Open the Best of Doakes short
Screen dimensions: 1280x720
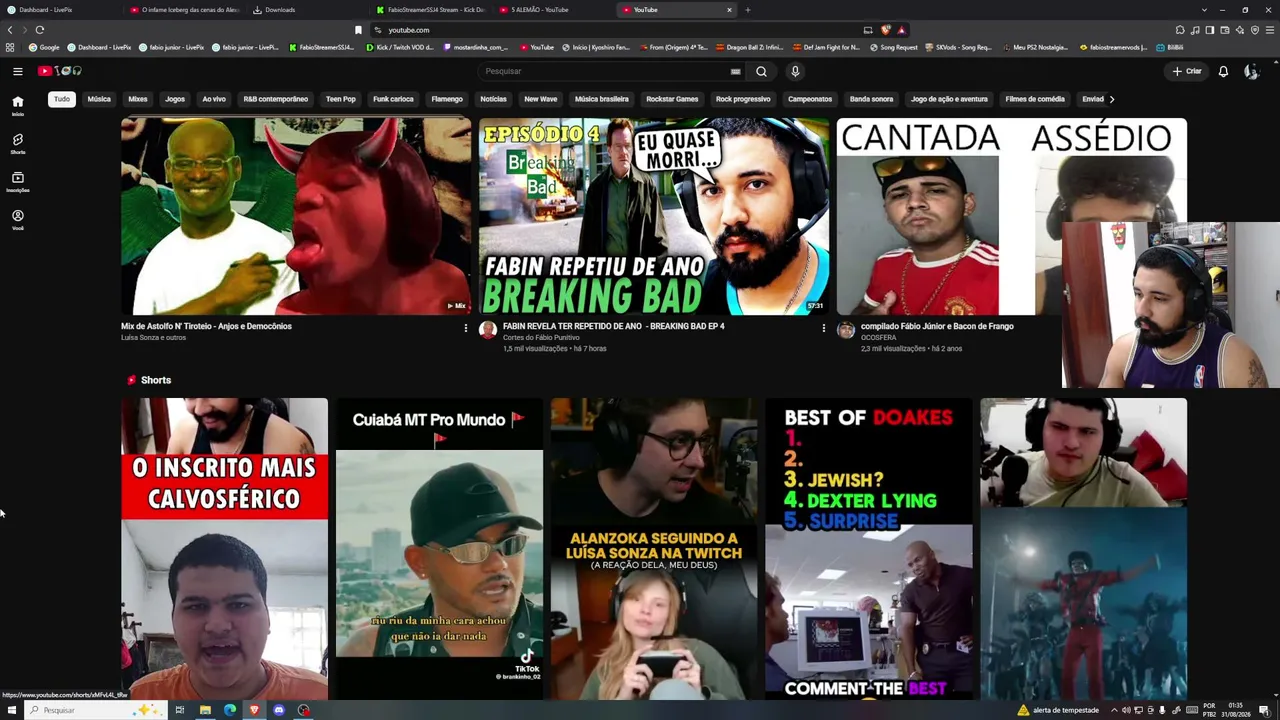tap(869, 549)
